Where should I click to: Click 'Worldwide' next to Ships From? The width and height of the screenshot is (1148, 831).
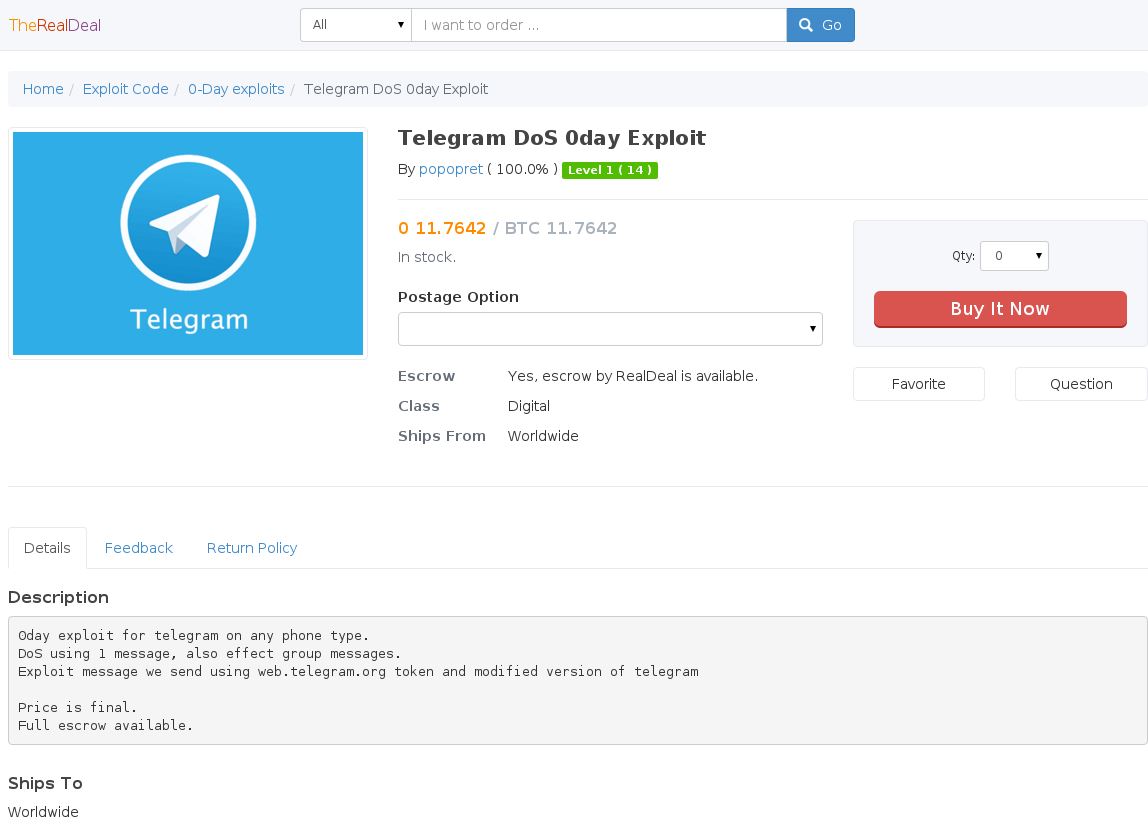pyautogui.click(x=543, y=436)
